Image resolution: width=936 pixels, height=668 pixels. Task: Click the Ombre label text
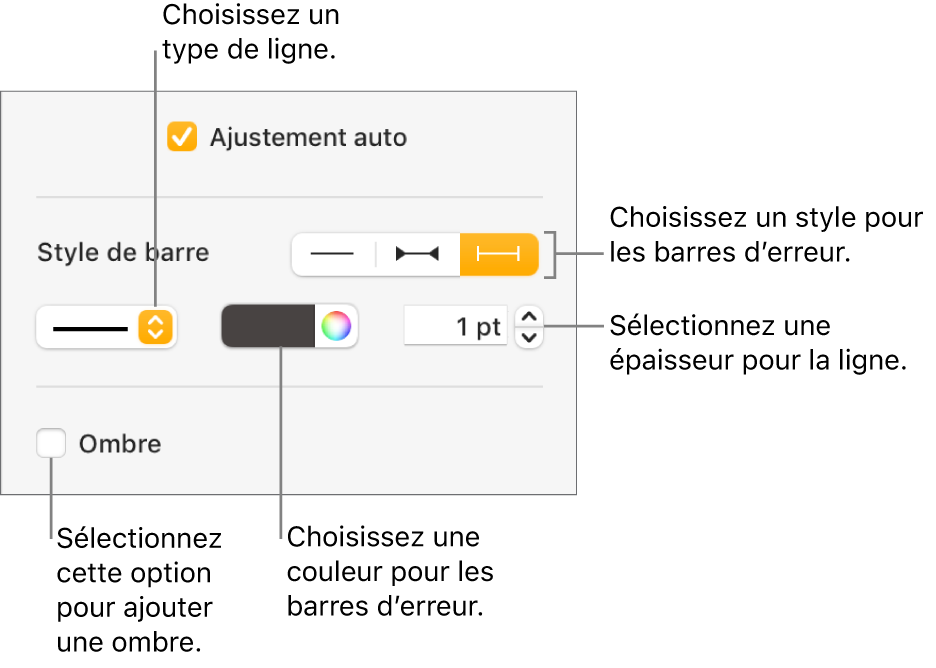pyautogui.click(x=120, y=443)
